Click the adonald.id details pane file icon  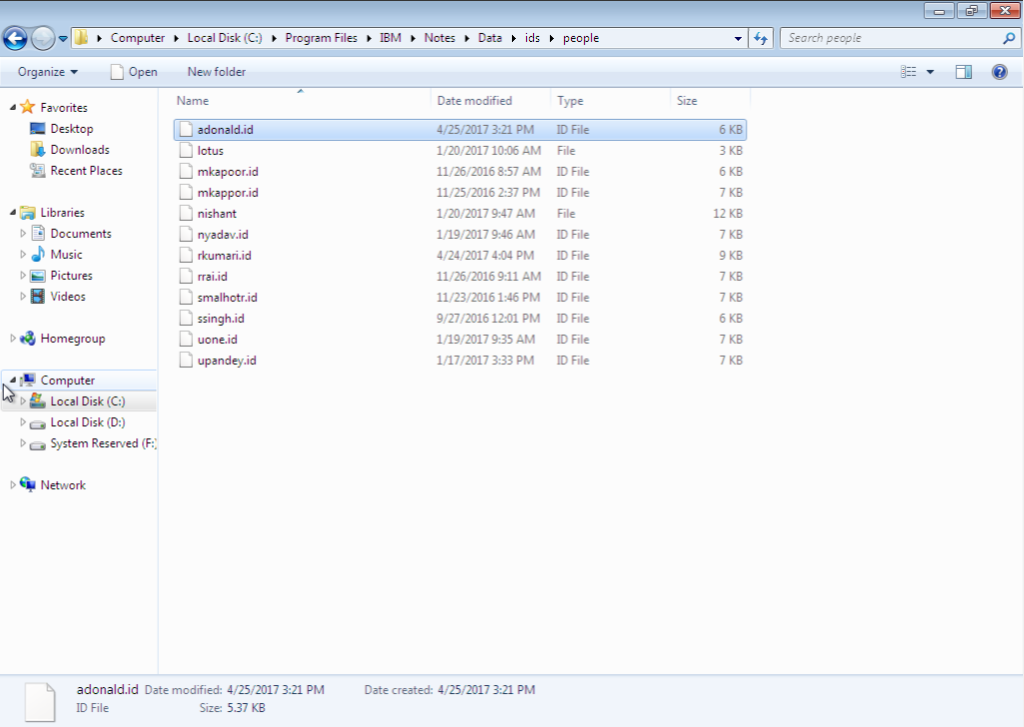40,701
